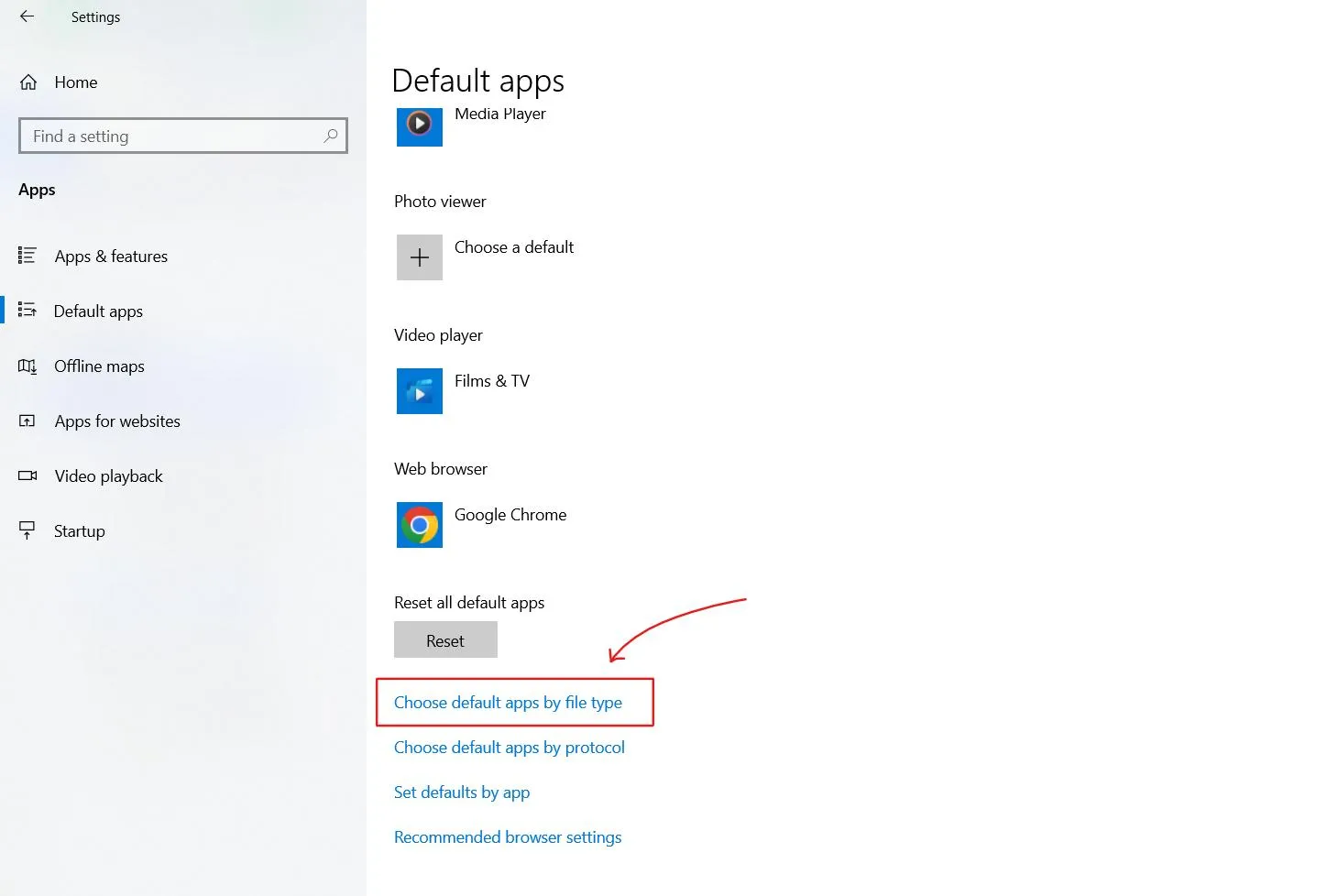Click the Media Player icon
The width and height of the screenshot is (1338, 896).
pos(419,127)
